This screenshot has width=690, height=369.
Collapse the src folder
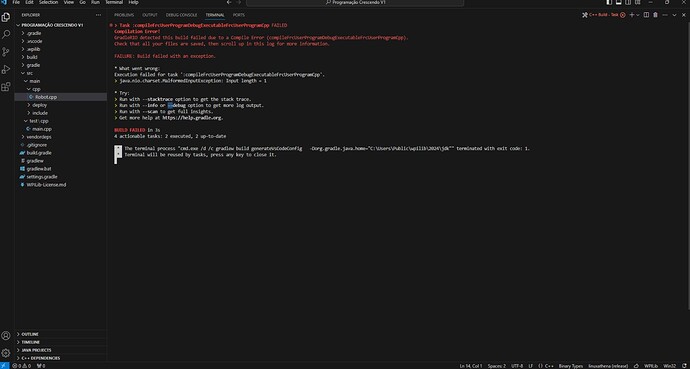tap(61, 73)
